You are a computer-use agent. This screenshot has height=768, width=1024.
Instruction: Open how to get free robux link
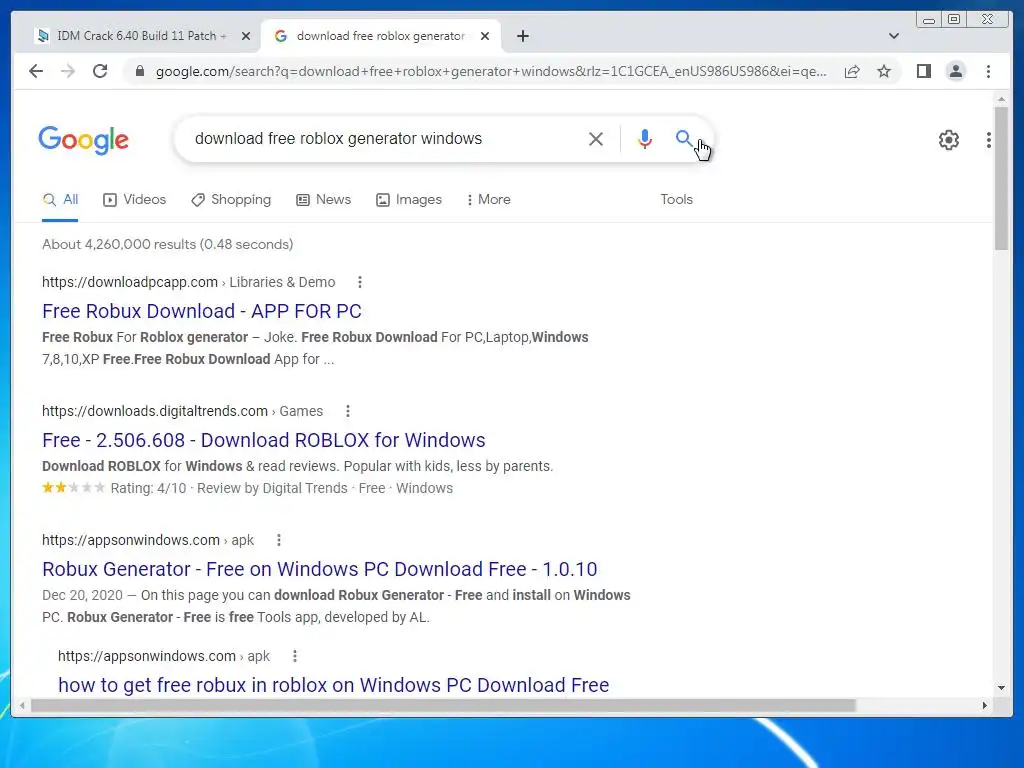click(x=334, y=685)
